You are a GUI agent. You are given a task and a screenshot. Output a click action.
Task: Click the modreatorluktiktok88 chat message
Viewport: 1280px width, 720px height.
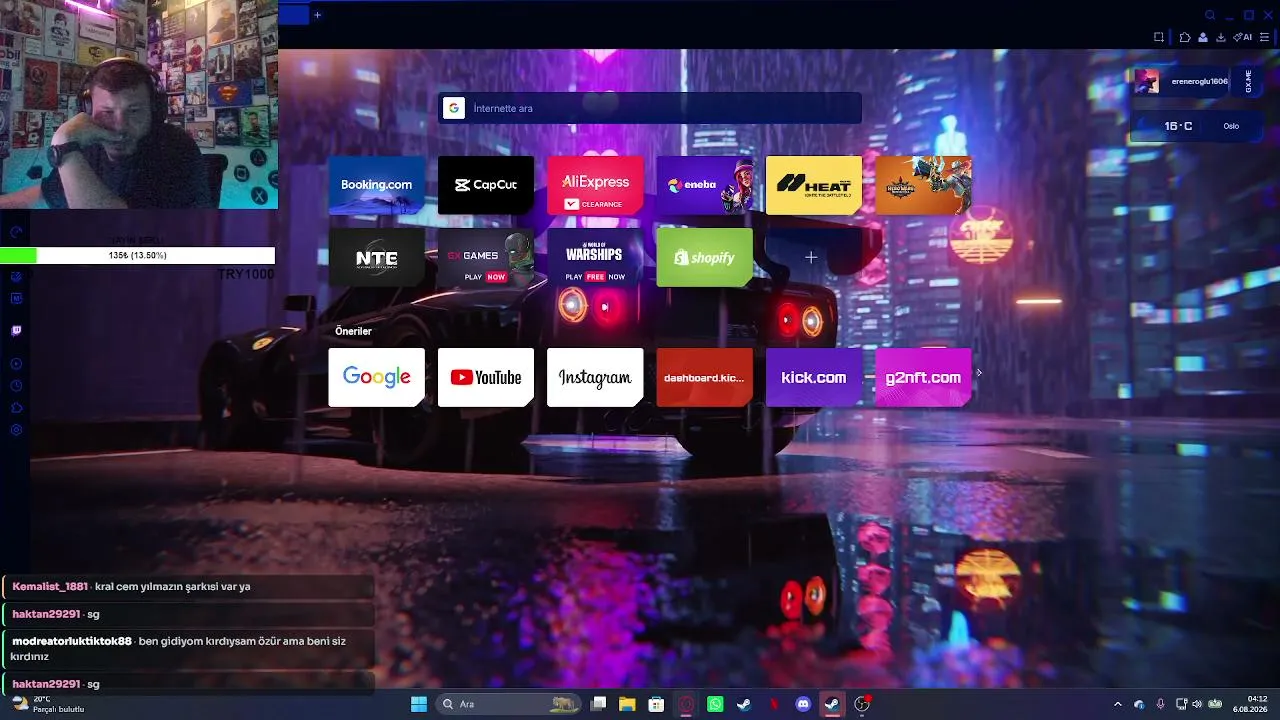188,648
